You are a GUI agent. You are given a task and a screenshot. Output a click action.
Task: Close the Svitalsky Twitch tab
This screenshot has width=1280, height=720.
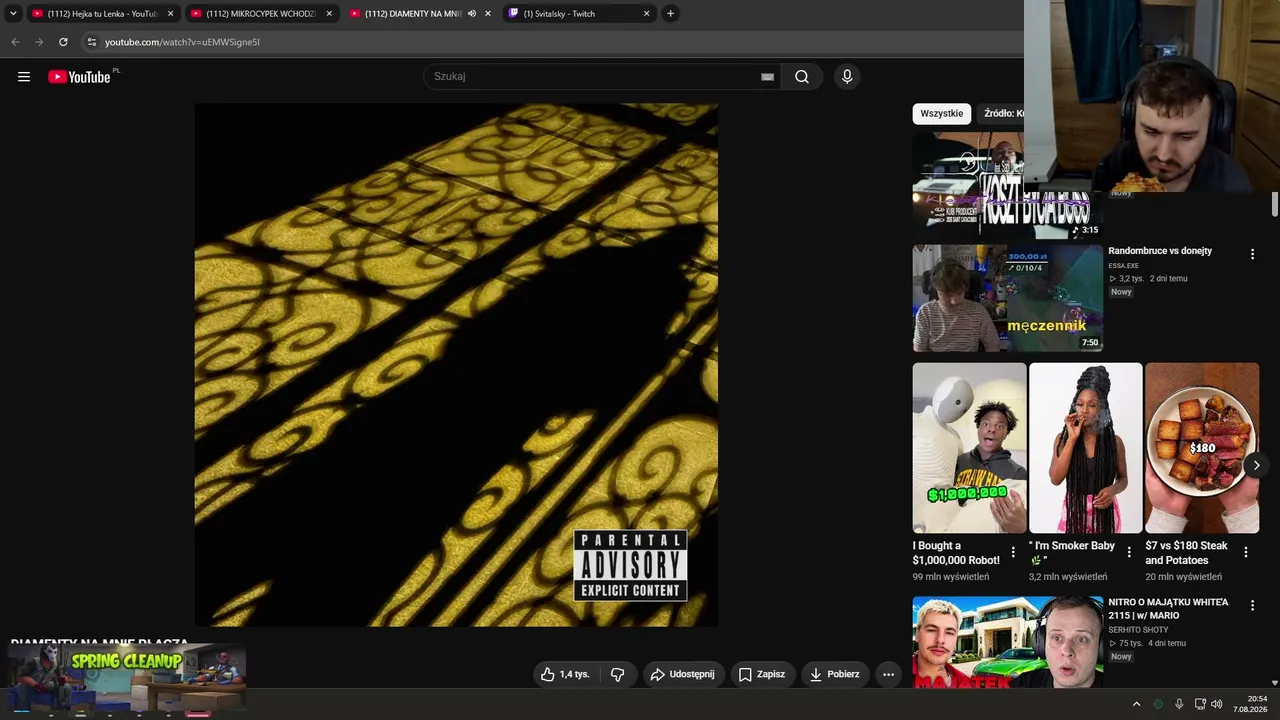[x=646, y=14]
